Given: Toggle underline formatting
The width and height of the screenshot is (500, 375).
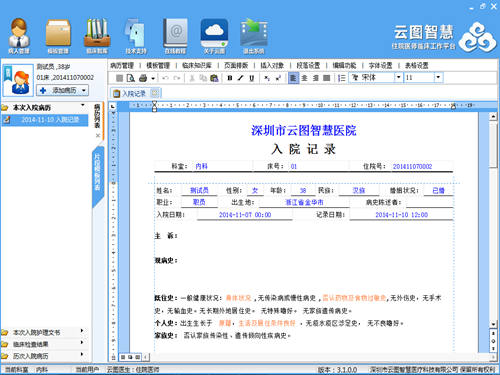Looking at the screenshot, I should click(x=252, y=78).
